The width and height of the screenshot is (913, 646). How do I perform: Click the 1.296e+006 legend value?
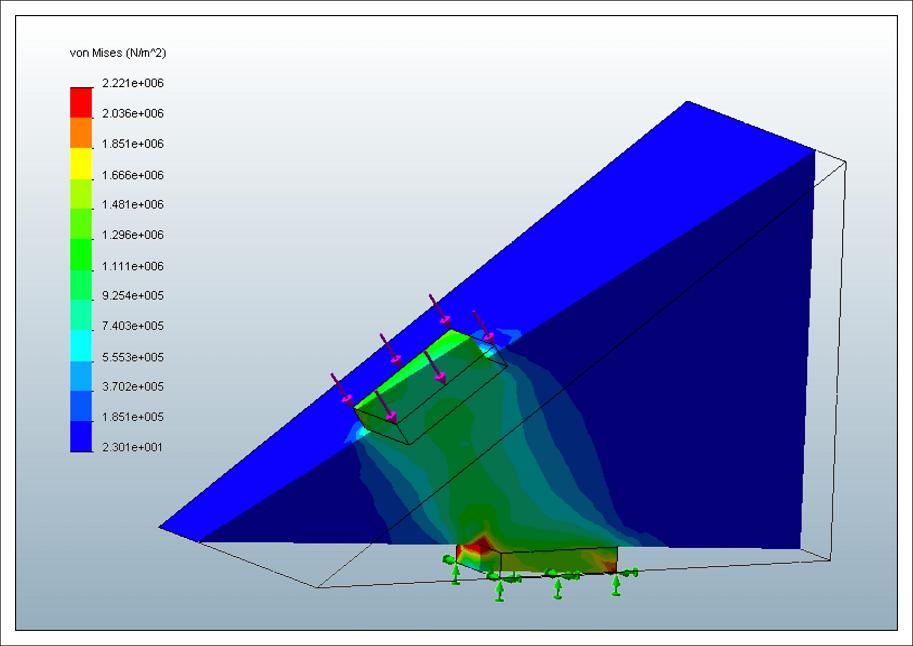pos(133,235)
